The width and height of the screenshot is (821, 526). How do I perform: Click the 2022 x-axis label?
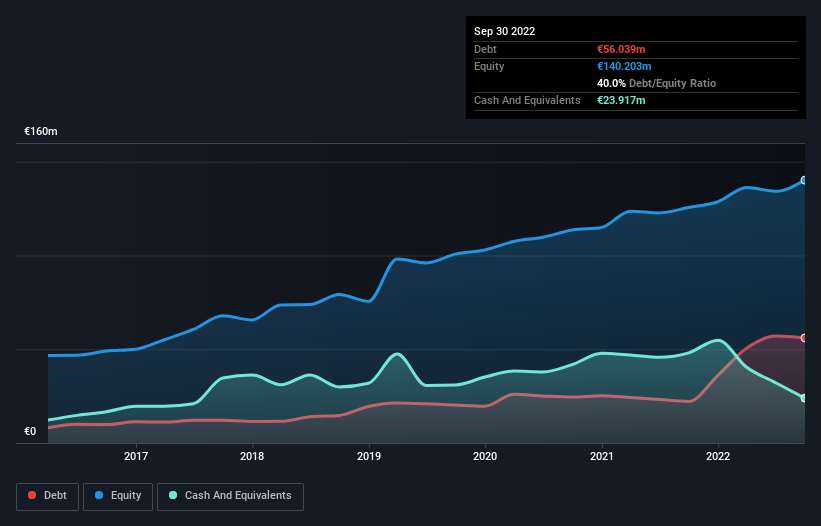pos(718,456)
